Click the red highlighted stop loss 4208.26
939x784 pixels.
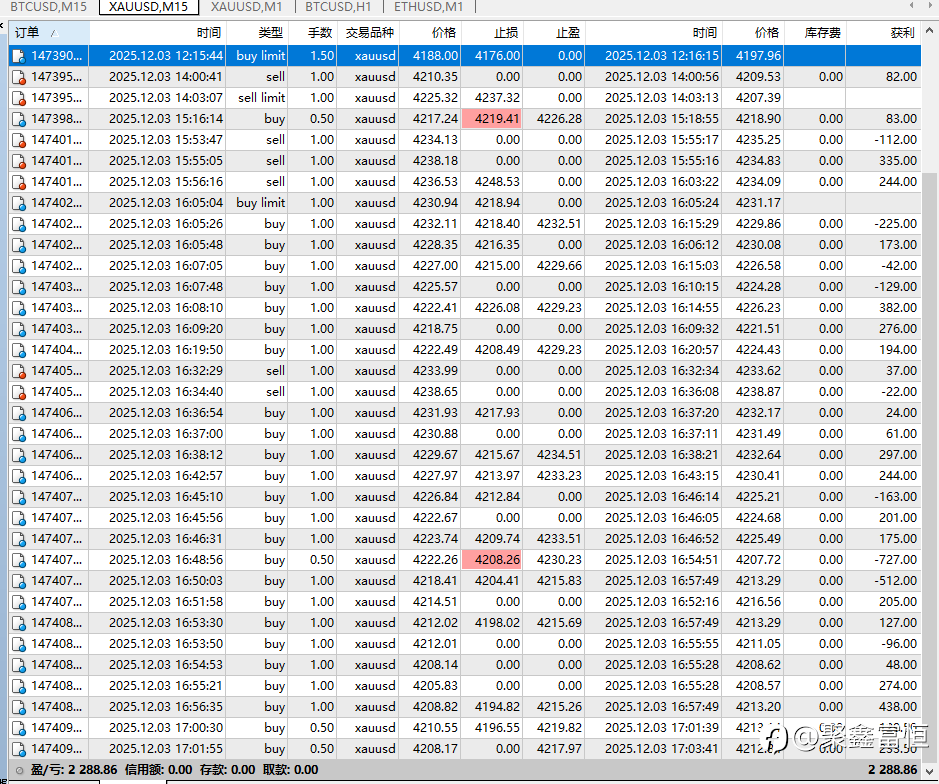click(491, 560)
